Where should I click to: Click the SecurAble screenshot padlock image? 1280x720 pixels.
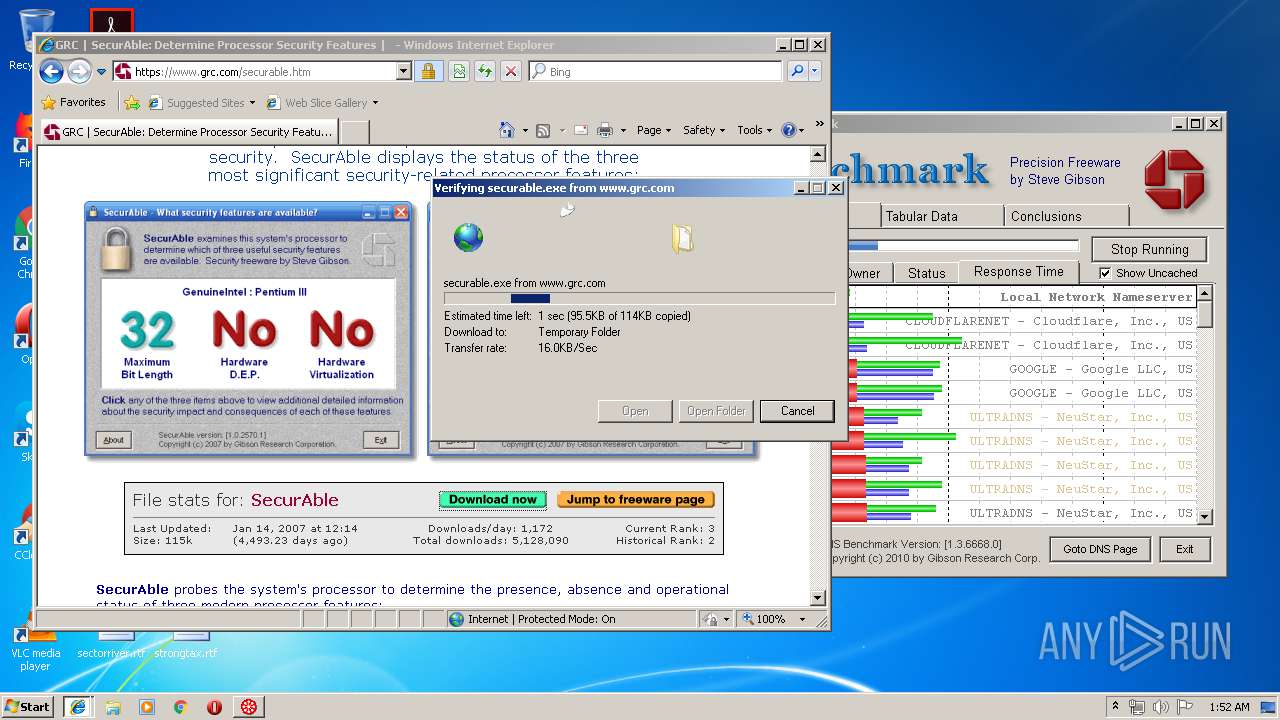coord(118,248)
